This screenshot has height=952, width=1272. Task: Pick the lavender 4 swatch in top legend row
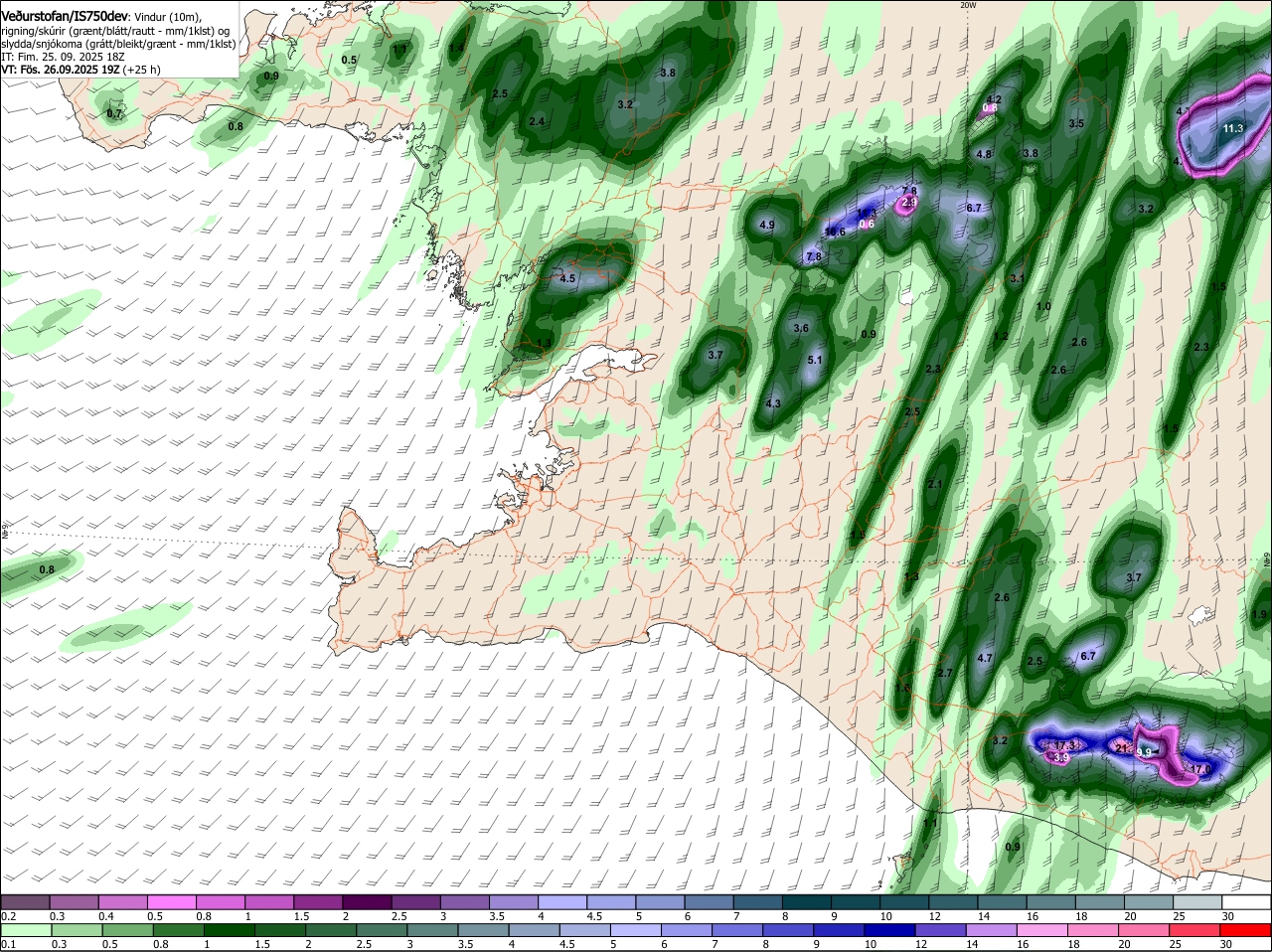click(562, 900)
